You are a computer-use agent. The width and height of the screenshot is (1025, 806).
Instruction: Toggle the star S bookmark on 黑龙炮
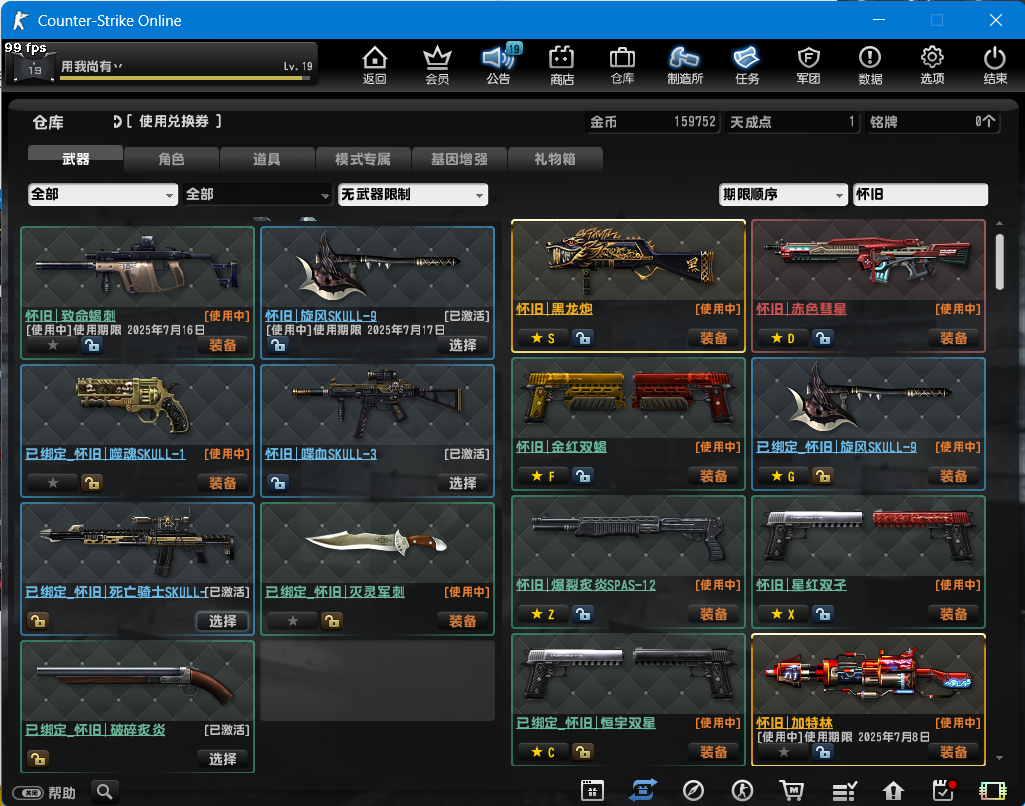point(543,338)
